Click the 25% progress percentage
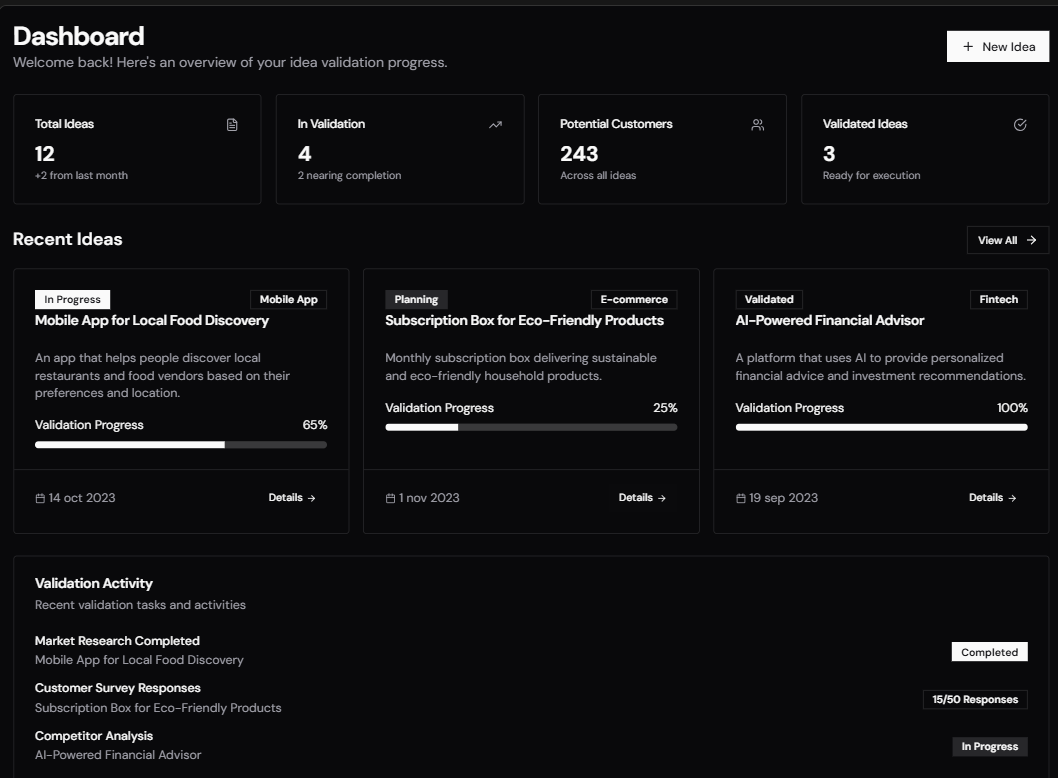 coord(665,408)
